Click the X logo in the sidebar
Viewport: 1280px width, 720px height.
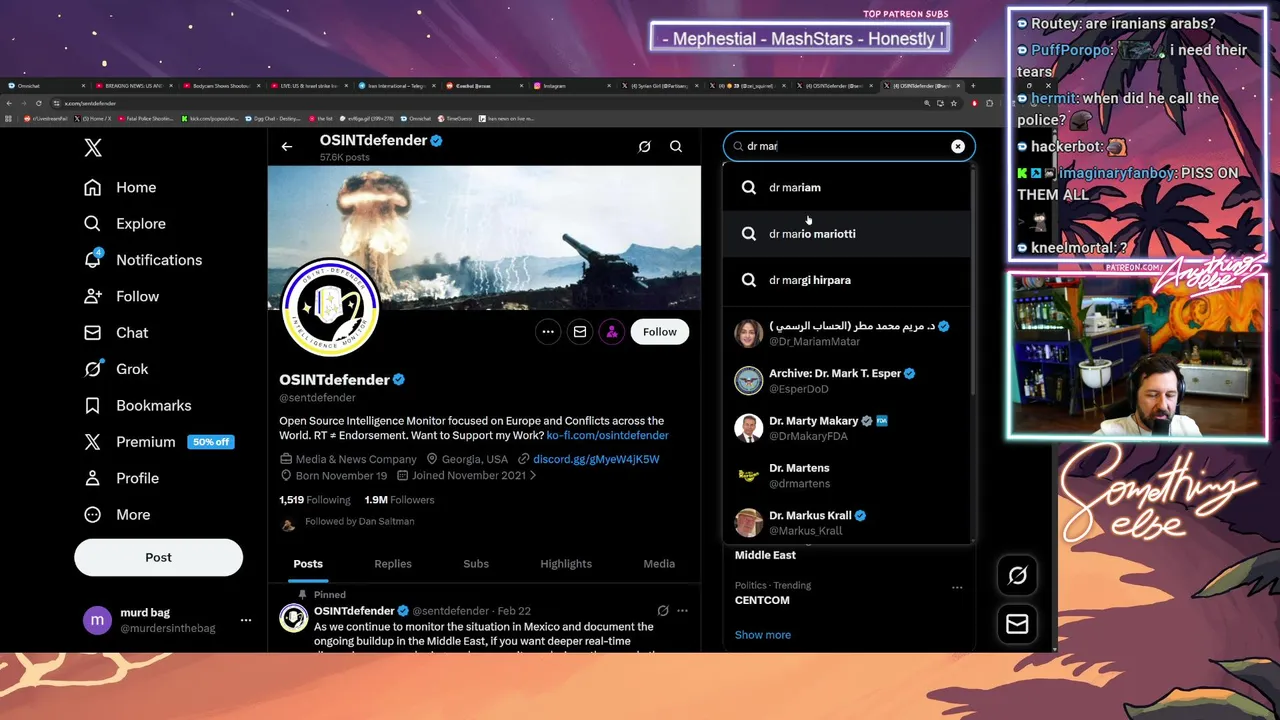point(93,148)
